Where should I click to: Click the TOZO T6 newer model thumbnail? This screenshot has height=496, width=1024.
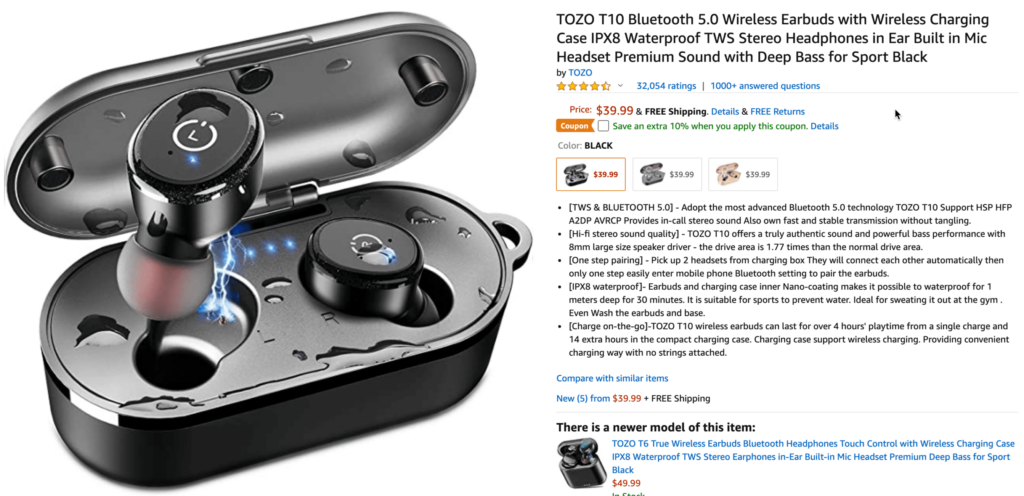(x=581, y=463)
